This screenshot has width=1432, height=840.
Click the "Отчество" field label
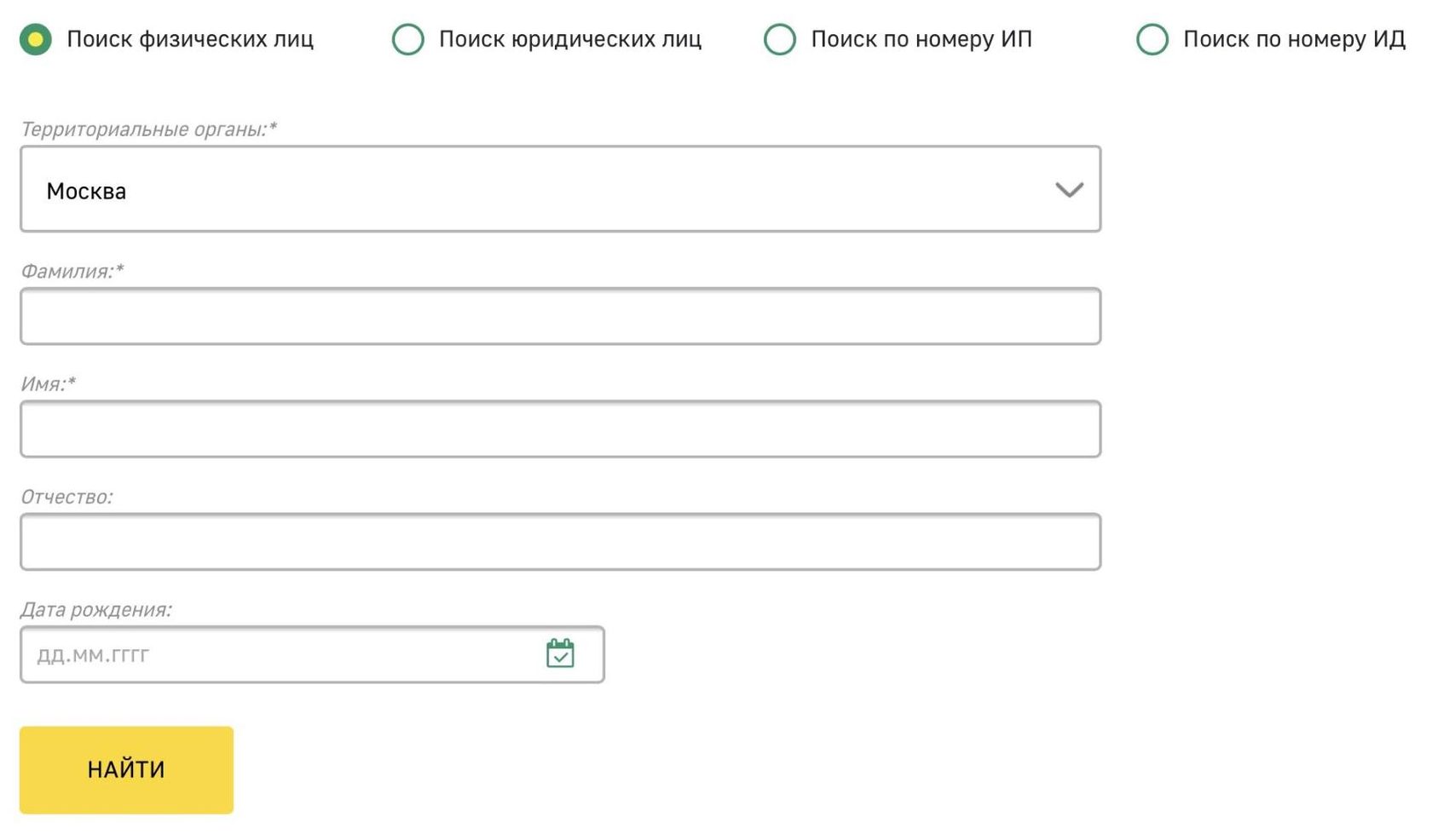click(66, 497)
